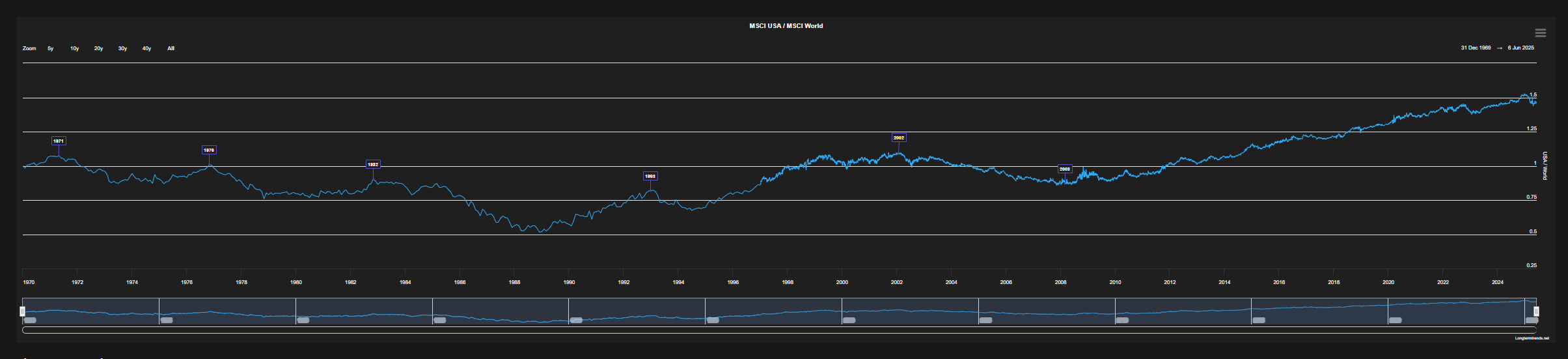Click the 1976 flag marker
Screen dimensions: 1568x359
(x=209, y=150)
